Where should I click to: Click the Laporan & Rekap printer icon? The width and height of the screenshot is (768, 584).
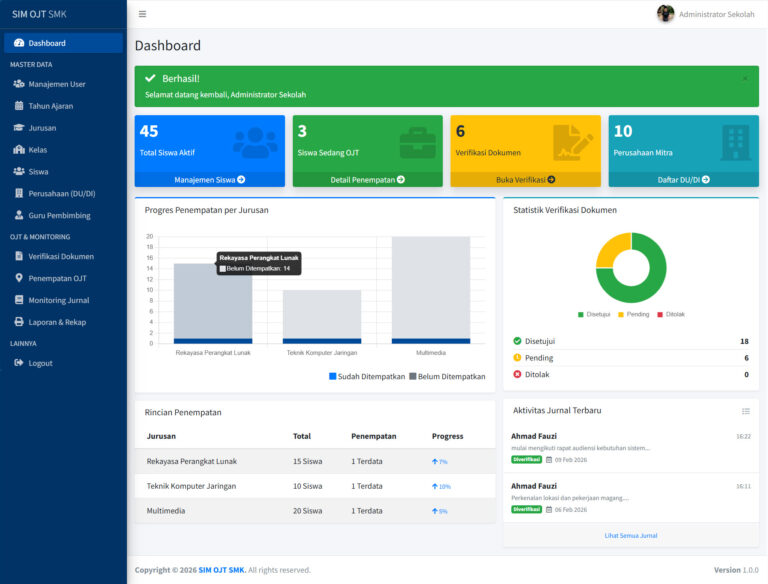click(19, 322)
